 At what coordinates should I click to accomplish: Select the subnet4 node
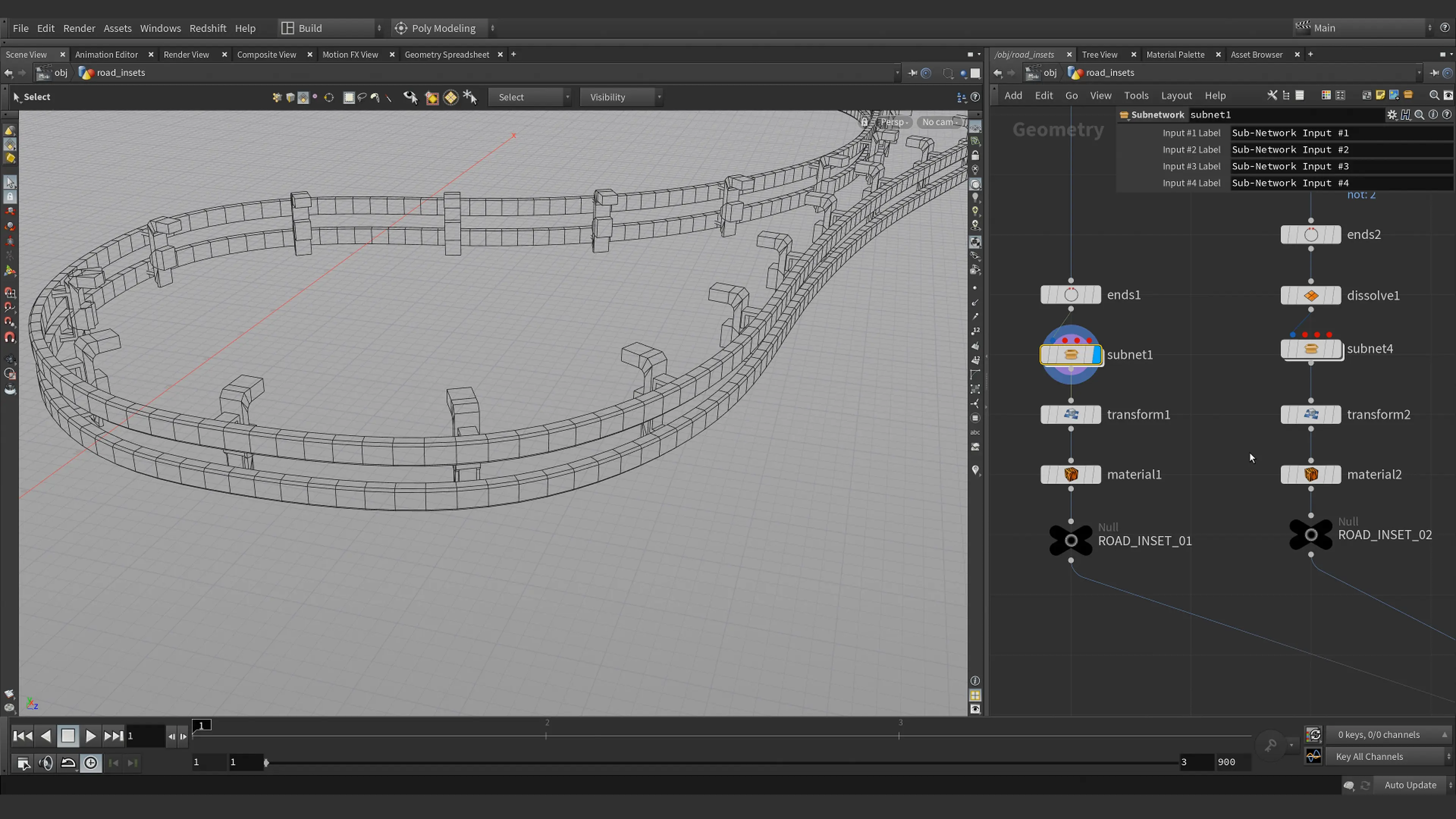(x=1311, y=349)
